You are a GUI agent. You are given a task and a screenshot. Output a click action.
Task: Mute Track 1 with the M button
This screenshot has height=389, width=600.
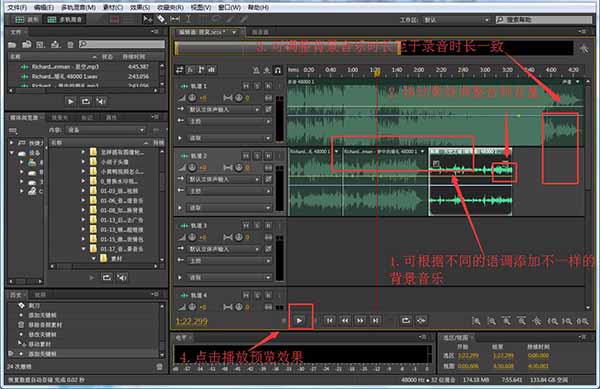[246, 86]
